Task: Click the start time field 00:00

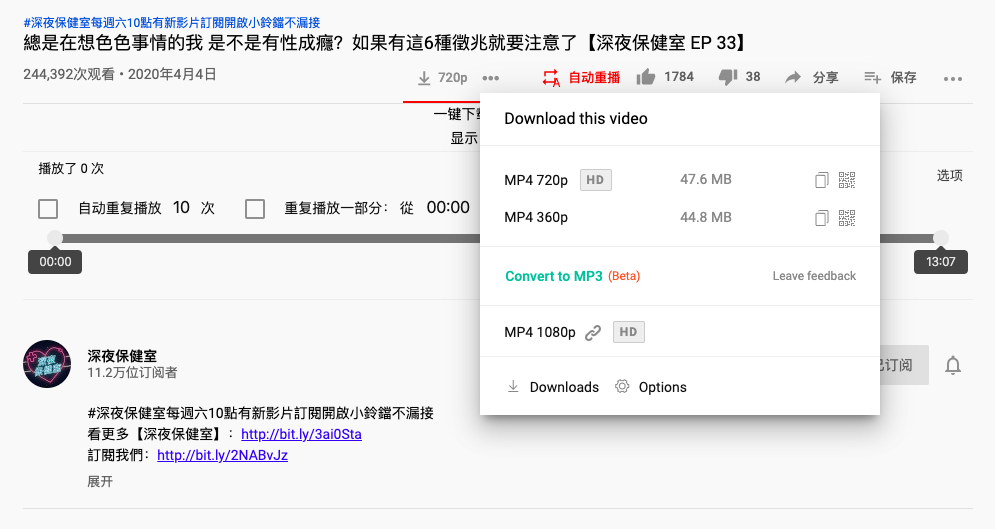Action: pos(448,208)
